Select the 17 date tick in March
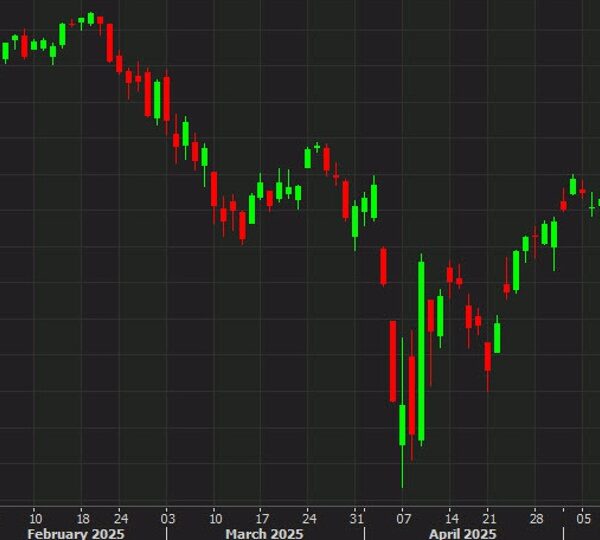600x540 pixels. click(262, 518)
